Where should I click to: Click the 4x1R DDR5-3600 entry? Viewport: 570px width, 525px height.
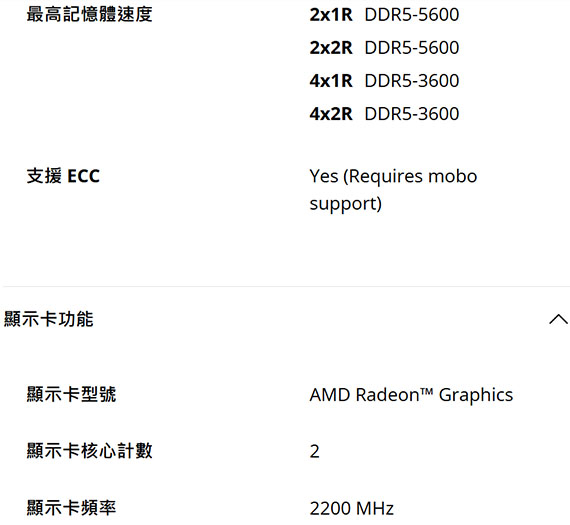point(384,81)
